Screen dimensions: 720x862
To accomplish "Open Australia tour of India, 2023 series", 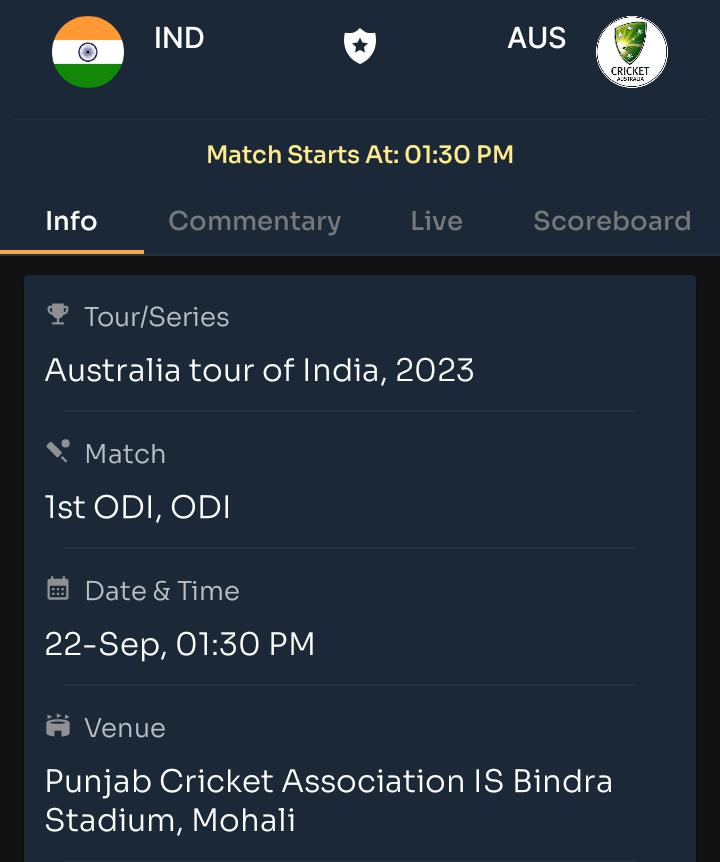I will click(259, 370).
